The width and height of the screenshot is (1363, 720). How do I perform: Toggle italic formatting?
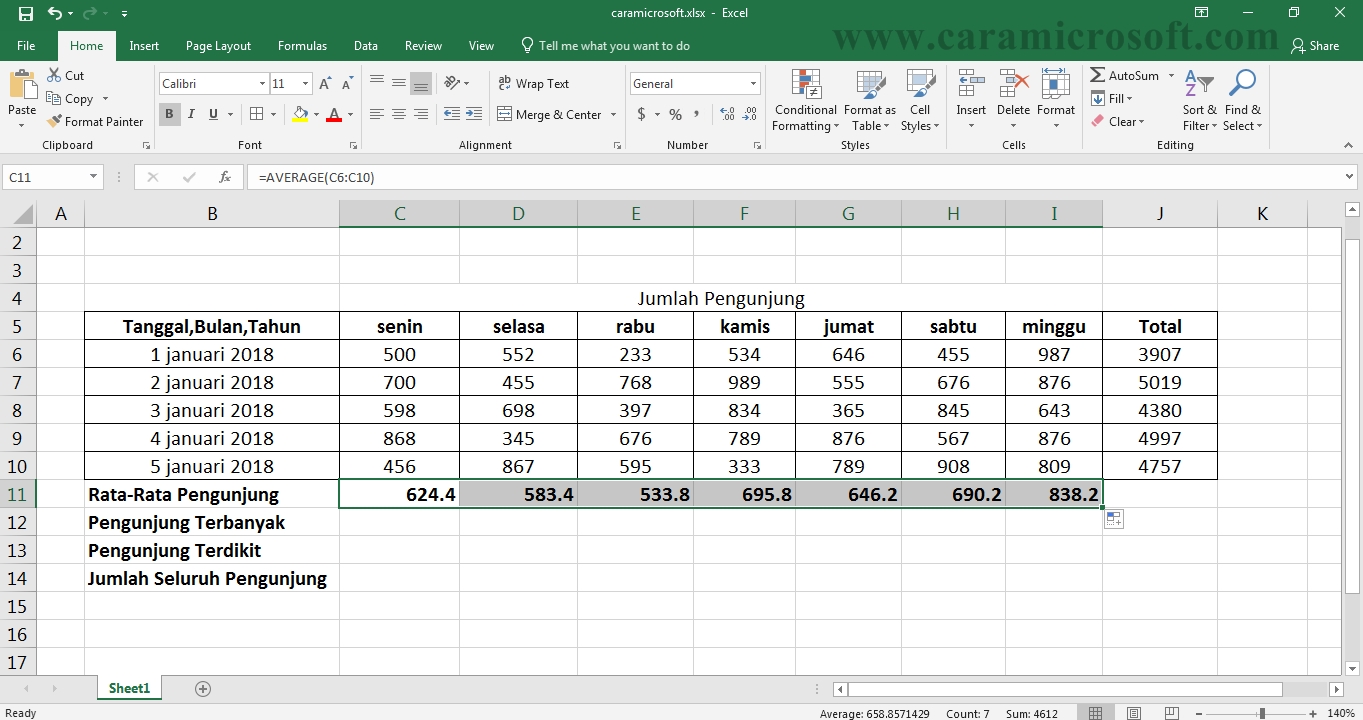(x=190, y=114)
